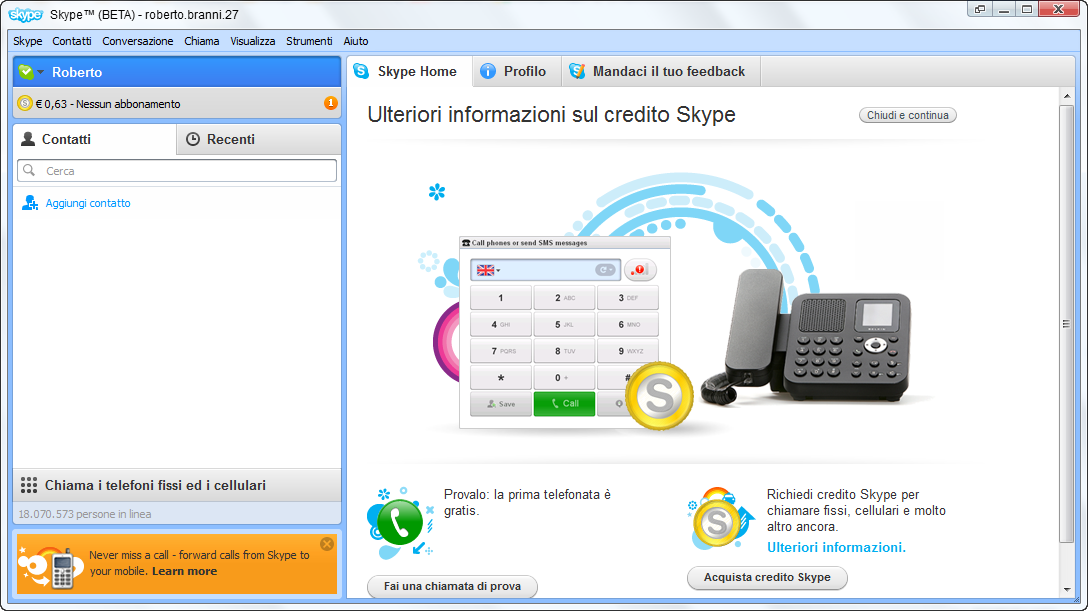The image size is (1088, 611).
Task: Click Learn more in the orange banner
Action: coord(185,571)
